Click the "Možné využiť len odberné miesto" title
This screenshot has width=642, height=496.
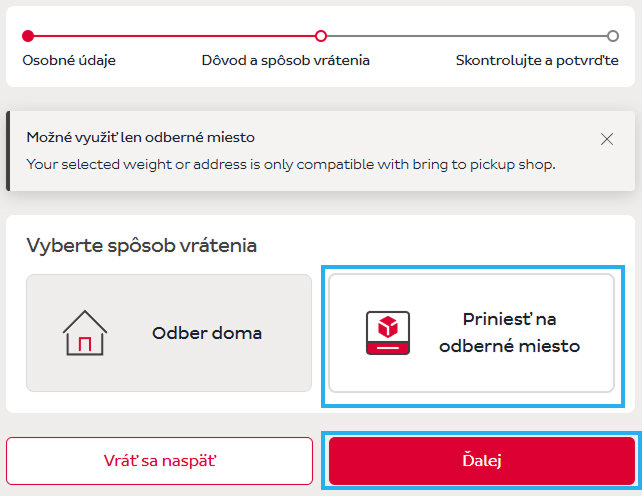(140, 137)
